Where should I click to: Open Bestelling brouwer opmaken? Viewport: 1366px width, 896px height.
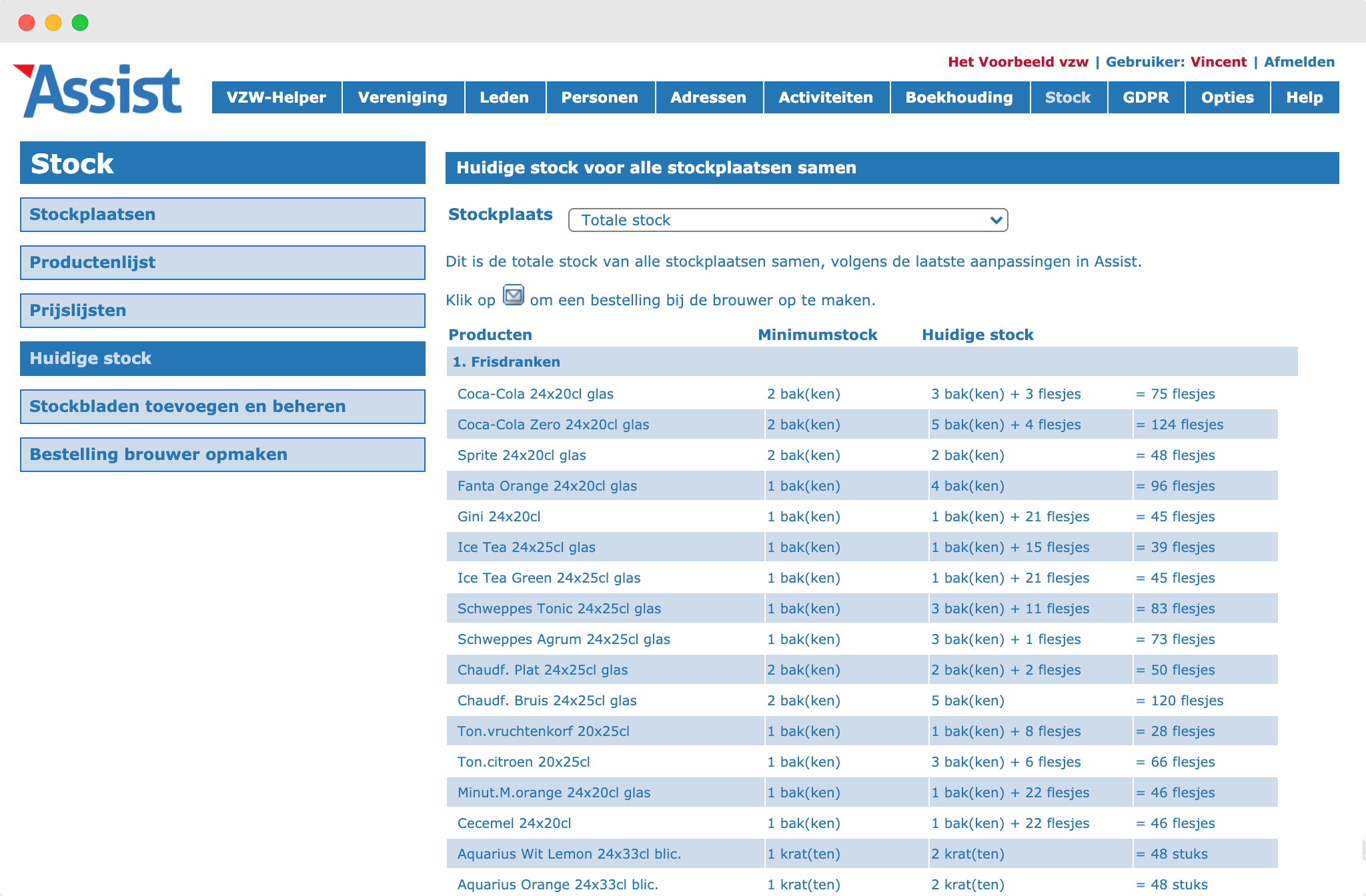[223, 455]
